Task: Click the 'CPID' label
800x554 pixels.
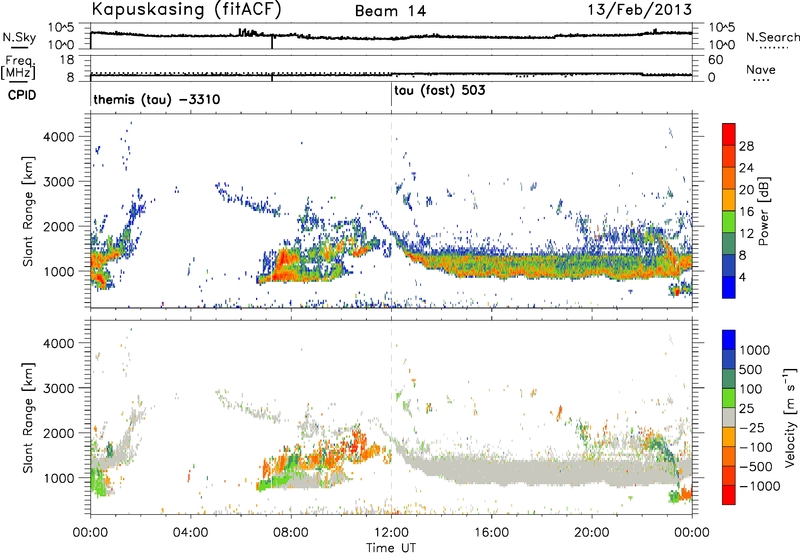Action: [22, 95]
